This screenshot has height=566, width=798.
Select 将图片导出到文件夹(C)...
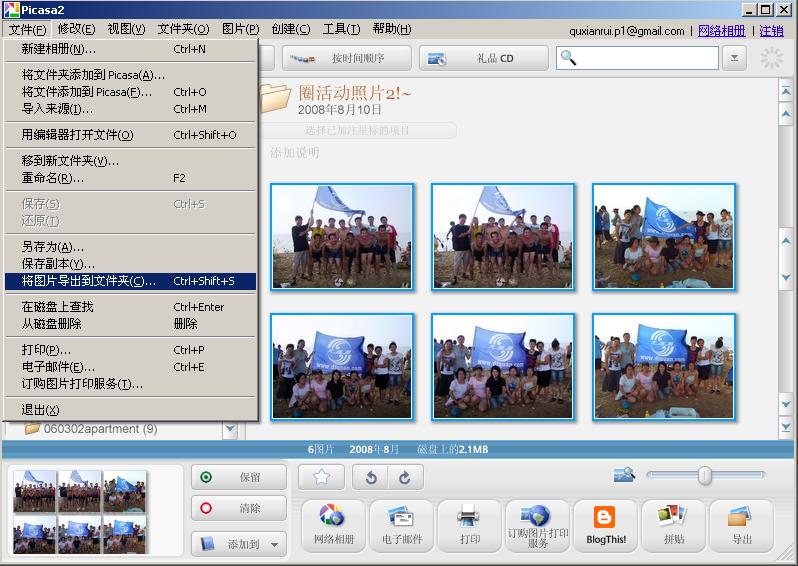[130, 281]
